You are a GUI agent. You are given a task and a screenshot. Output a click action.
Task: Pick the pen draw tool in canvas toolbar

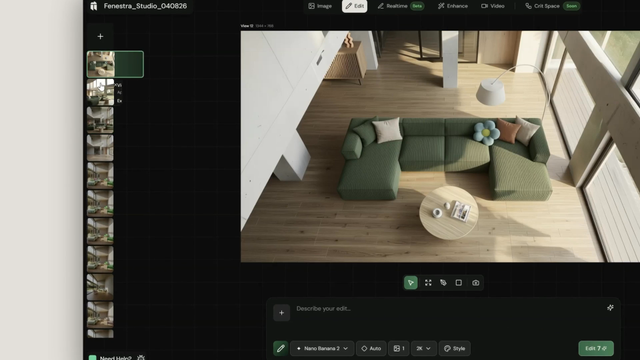pos(443,282)
